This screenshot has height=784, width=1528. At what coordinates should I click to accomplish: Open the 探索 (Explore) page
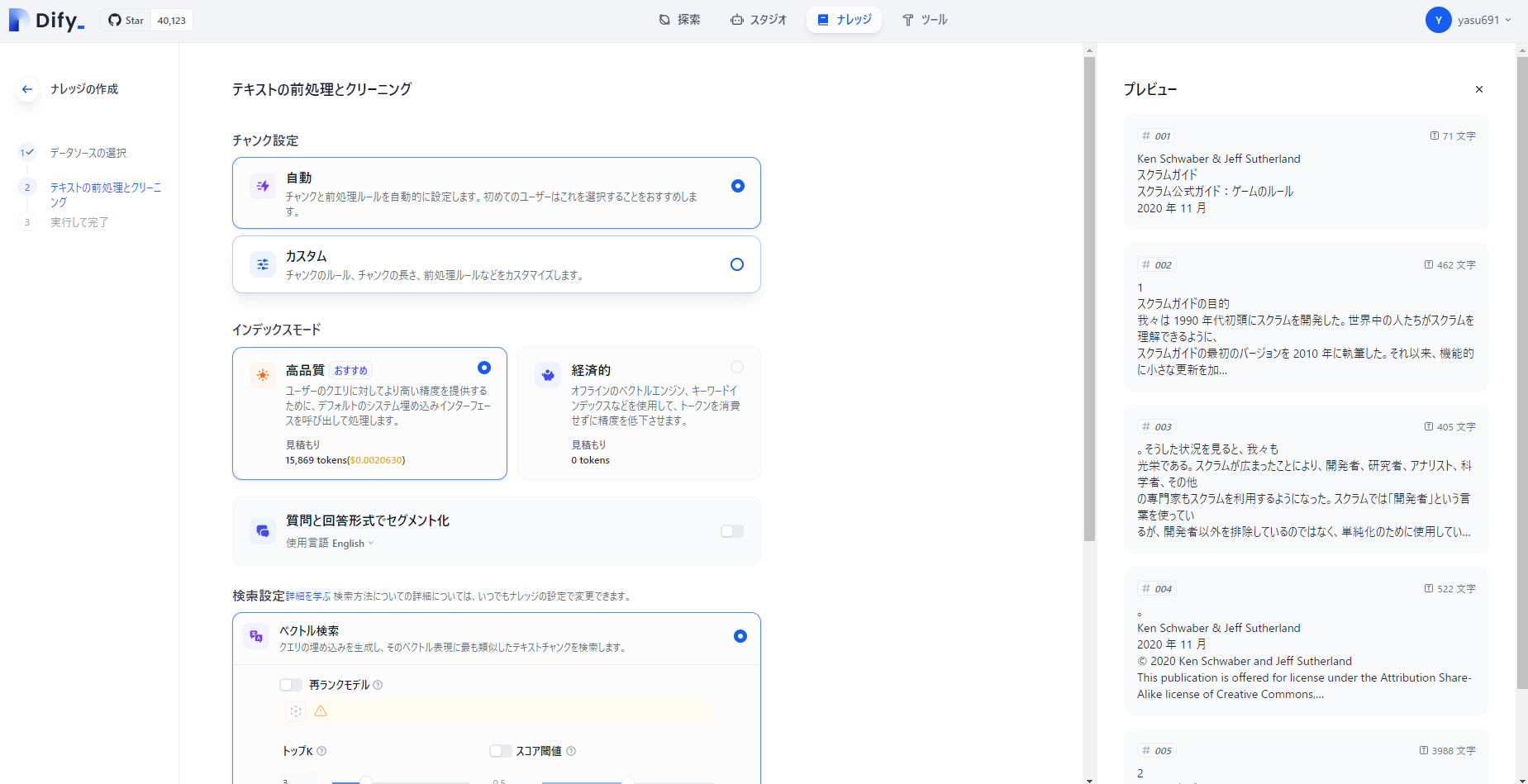click(x=679, y=20)
